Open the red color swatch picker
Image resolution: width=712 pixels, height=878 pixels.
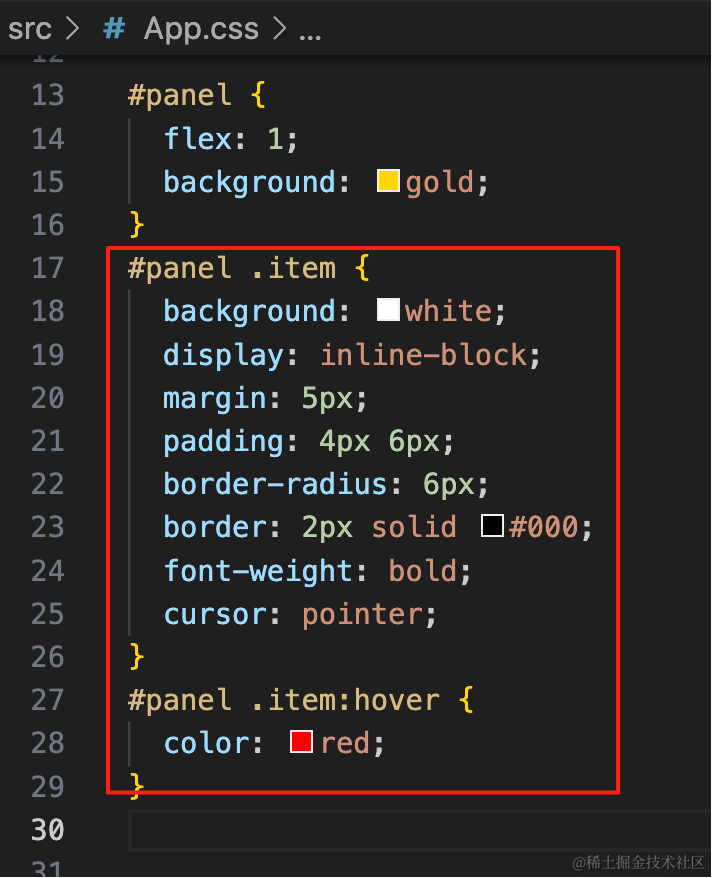click(x=301, y=741)
